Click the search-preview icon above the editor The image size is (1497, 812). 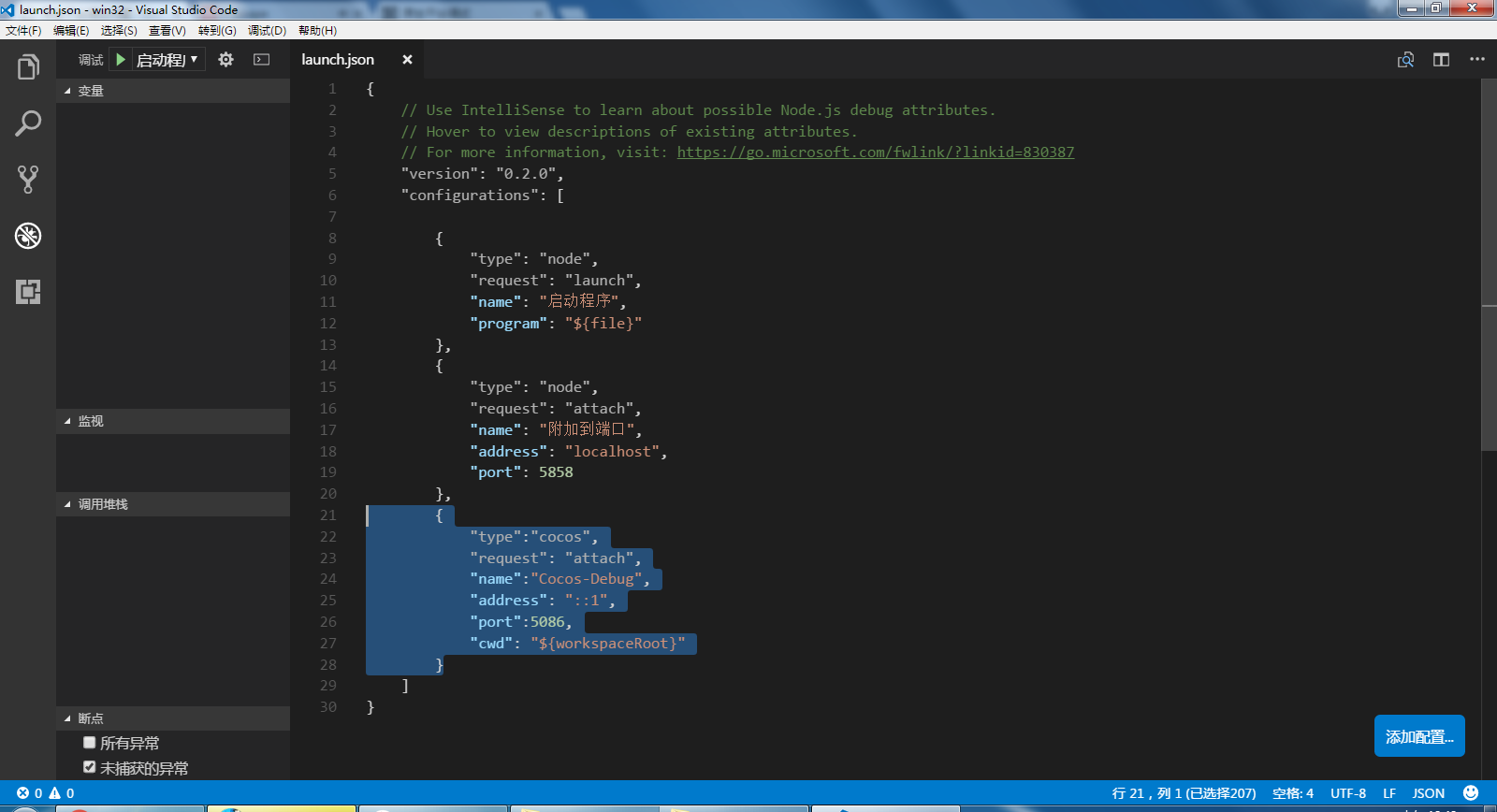(1405, 60)
